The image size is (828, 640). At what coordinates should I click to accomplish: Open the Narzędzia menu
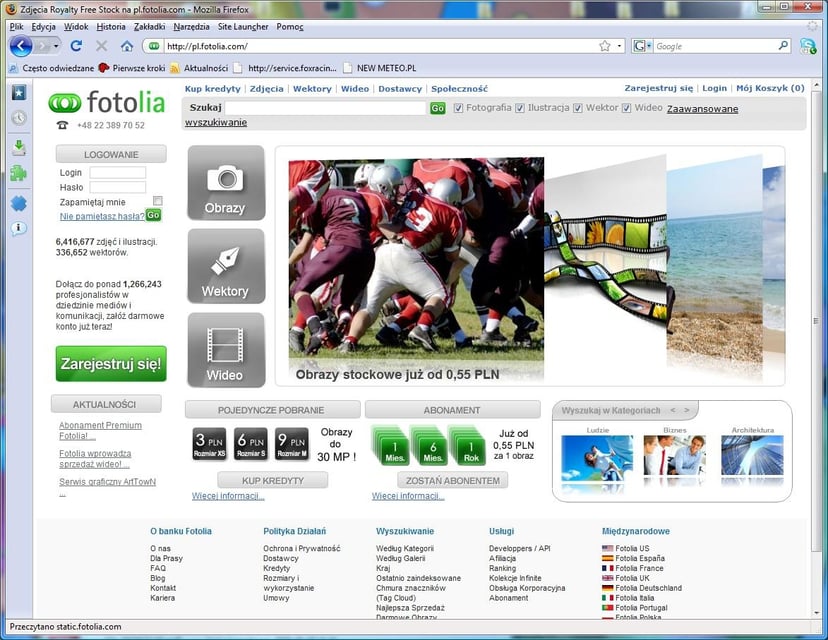[191, 26]
